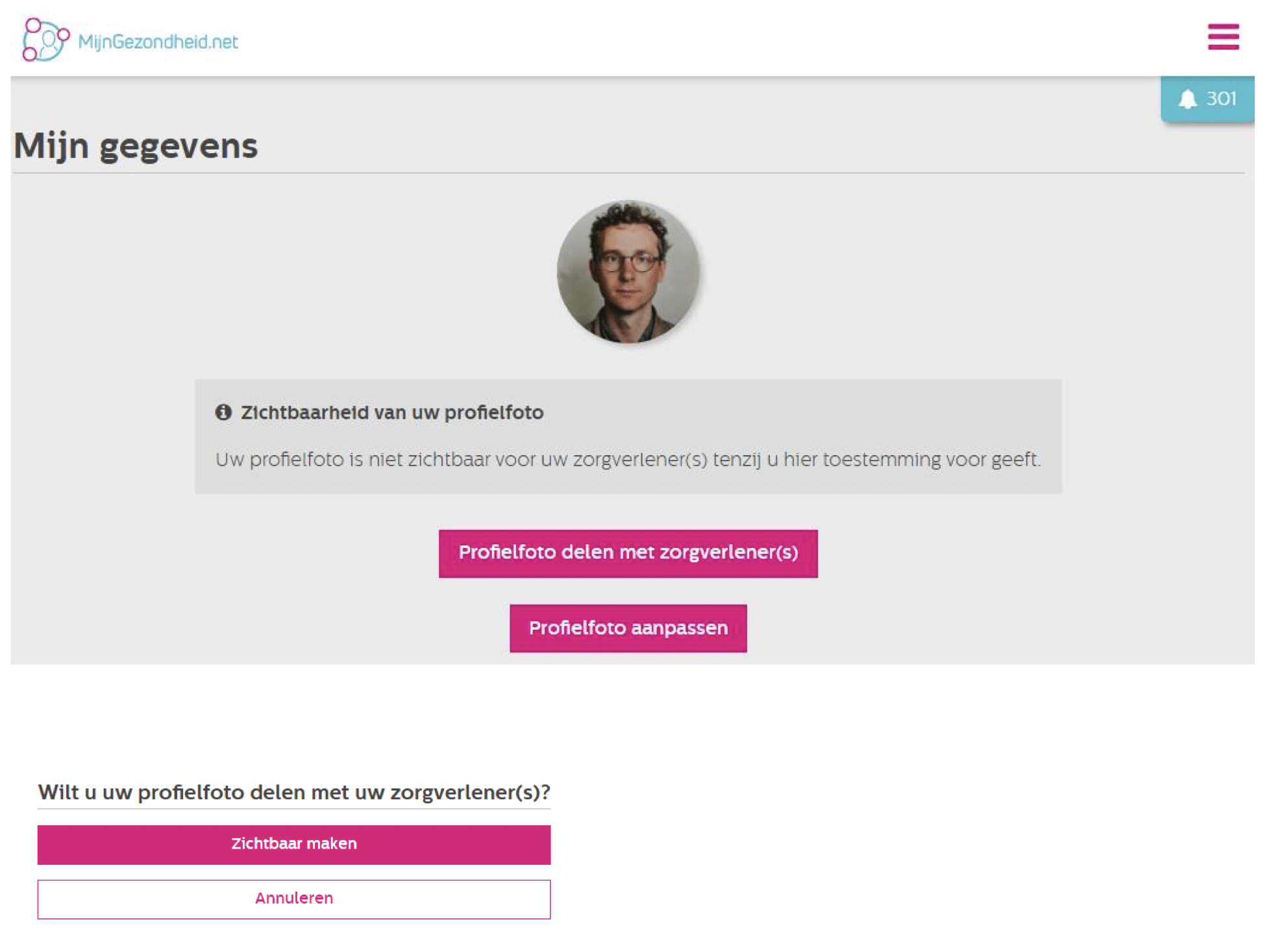Viewport: 1288px width, 935px height.
Task: Click the notification bell icon
Action: [1187, 99]
